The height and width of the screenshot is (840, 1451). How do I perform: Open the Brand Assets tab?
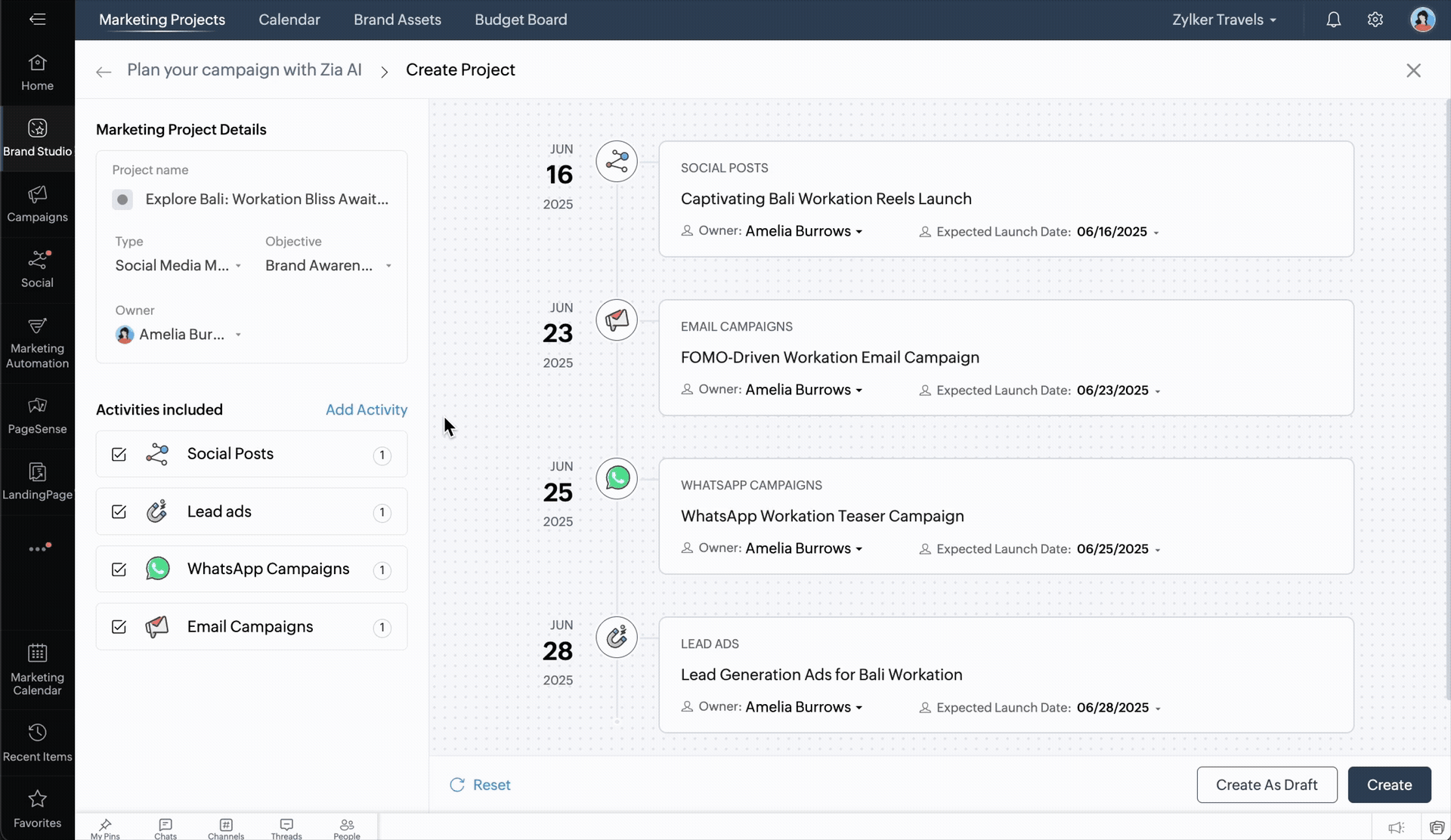tap(397, 20)
